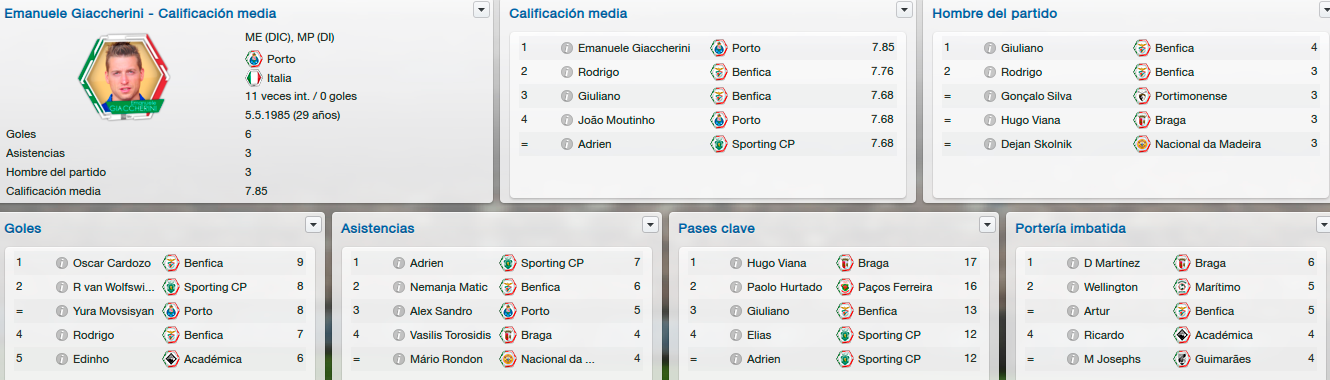Click Sporting CP badge next to Adrien in Asistencias
The height and width of the screenshot is (380, 1330).
507,263
